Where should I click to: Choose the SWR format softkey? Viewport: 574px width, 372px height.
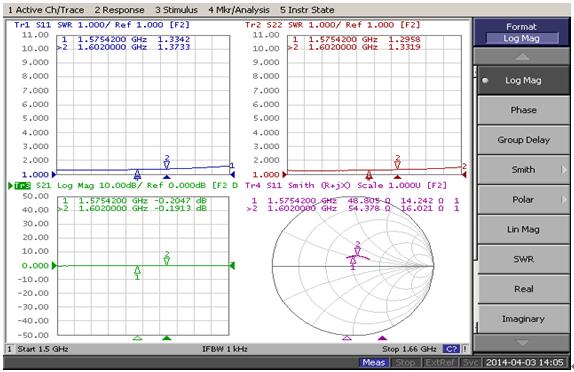[x=523, y=259]
